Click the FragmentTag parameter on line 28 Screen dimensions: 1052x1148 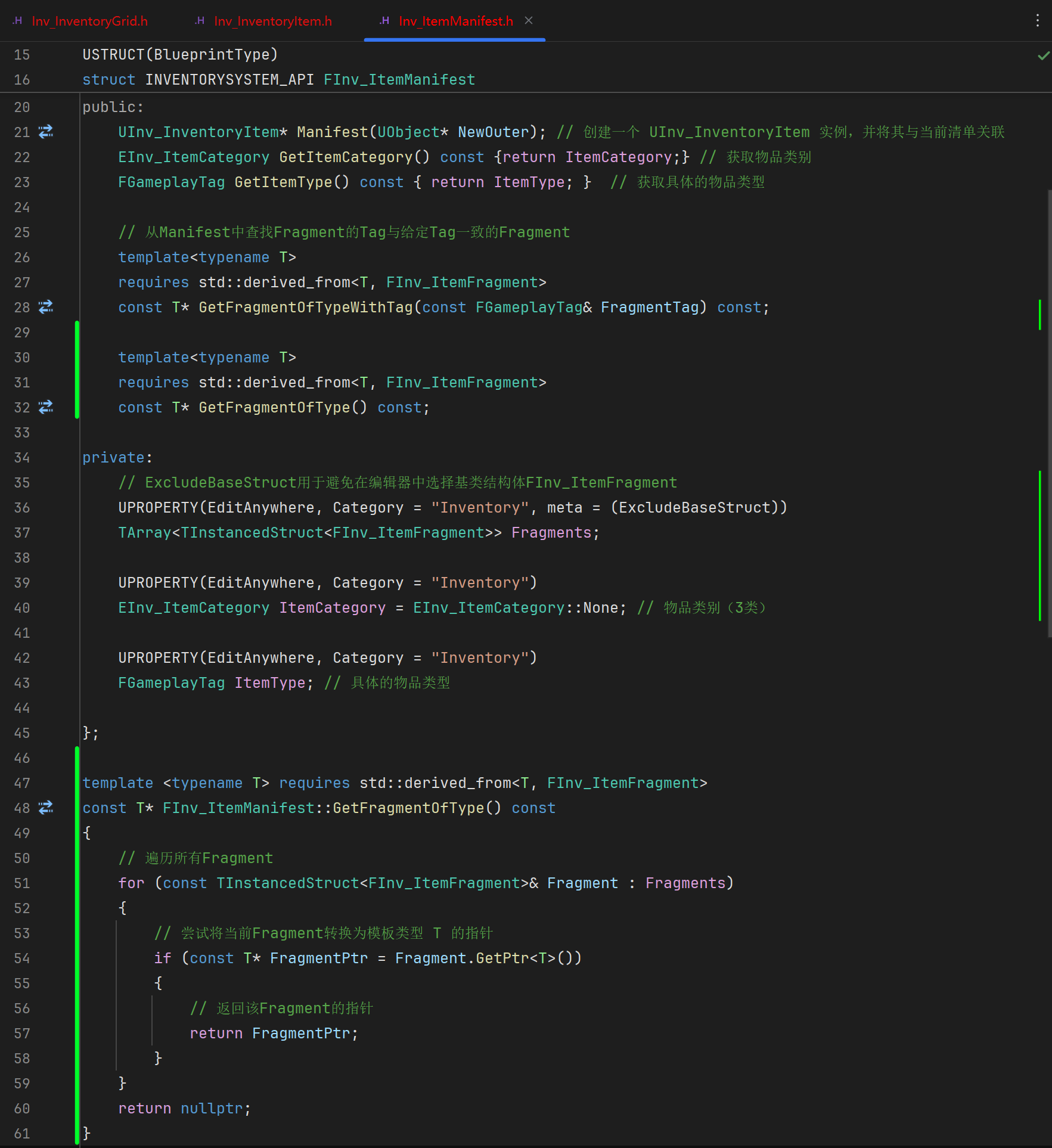pos(650,308)
